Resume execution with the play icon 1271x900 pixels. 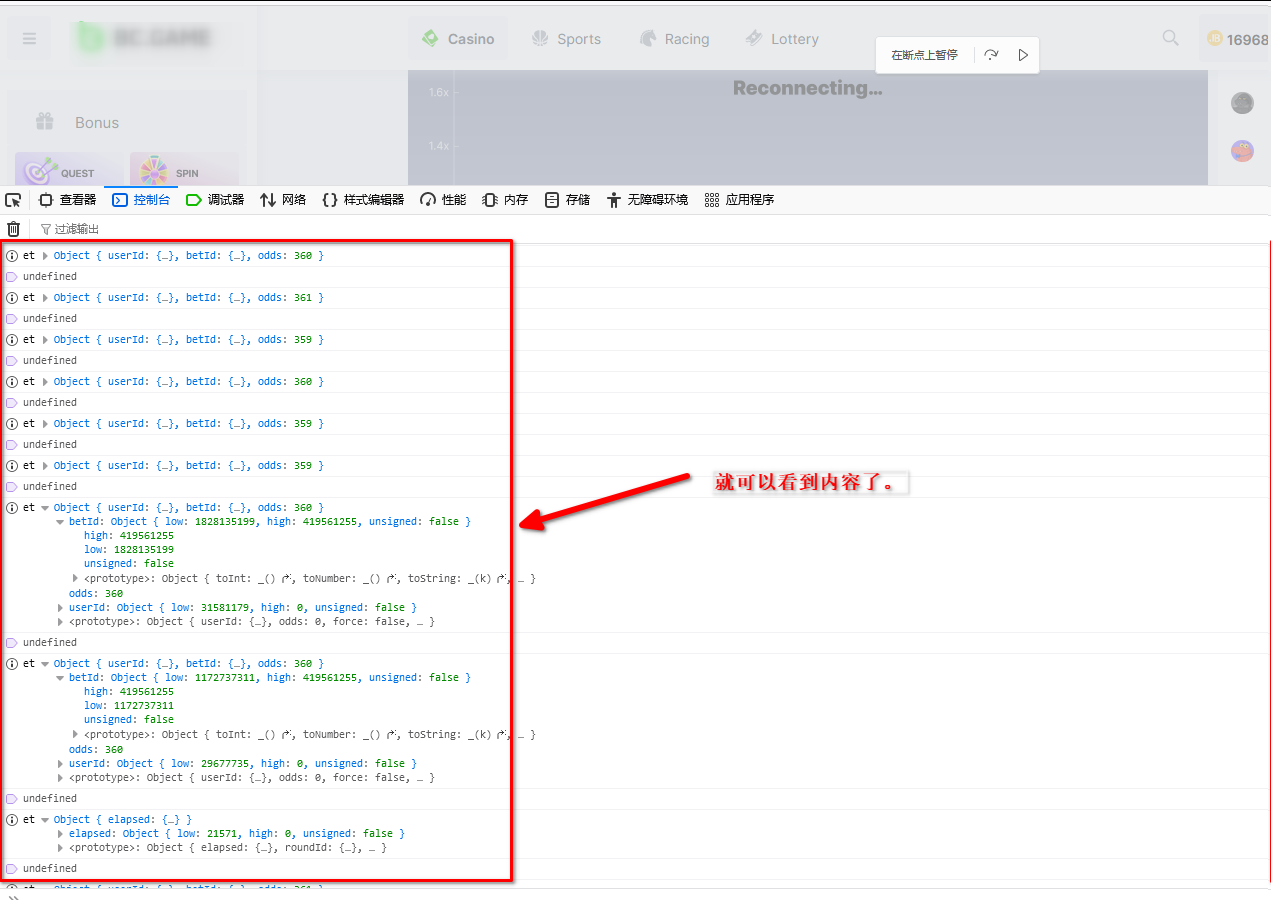pyautogui.click(x=1023, y=55)
